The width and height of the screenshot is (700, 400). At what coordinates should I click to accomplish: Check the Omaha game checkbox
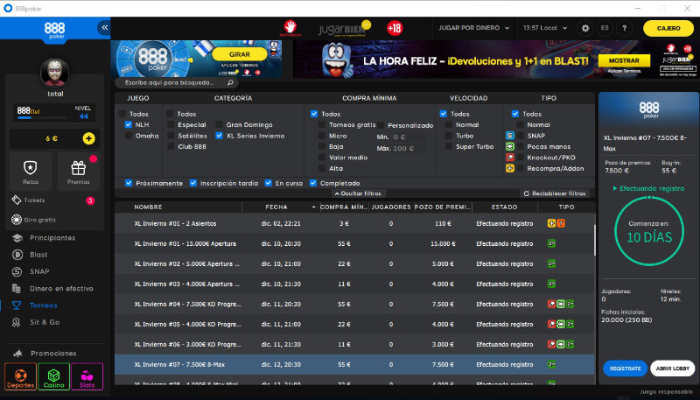[x=129, y=136]
